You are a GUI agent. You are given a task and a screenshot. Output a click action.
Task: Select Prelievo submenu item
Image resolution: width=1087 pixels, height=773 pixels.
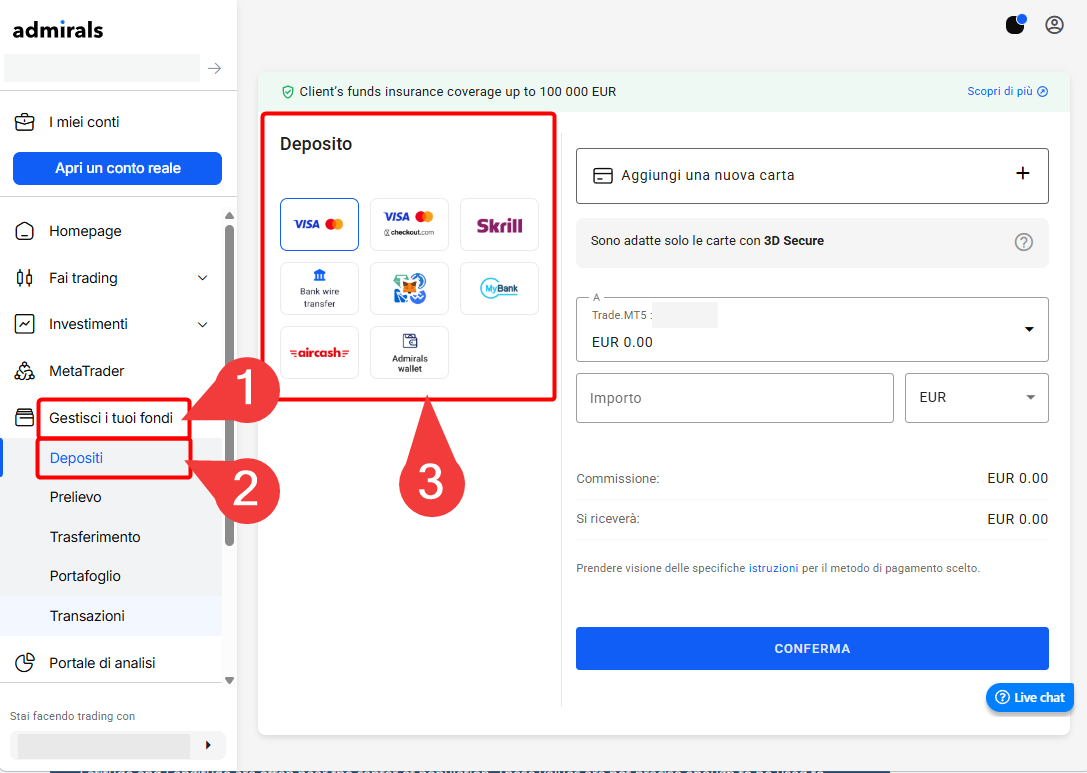pos(76,497)
